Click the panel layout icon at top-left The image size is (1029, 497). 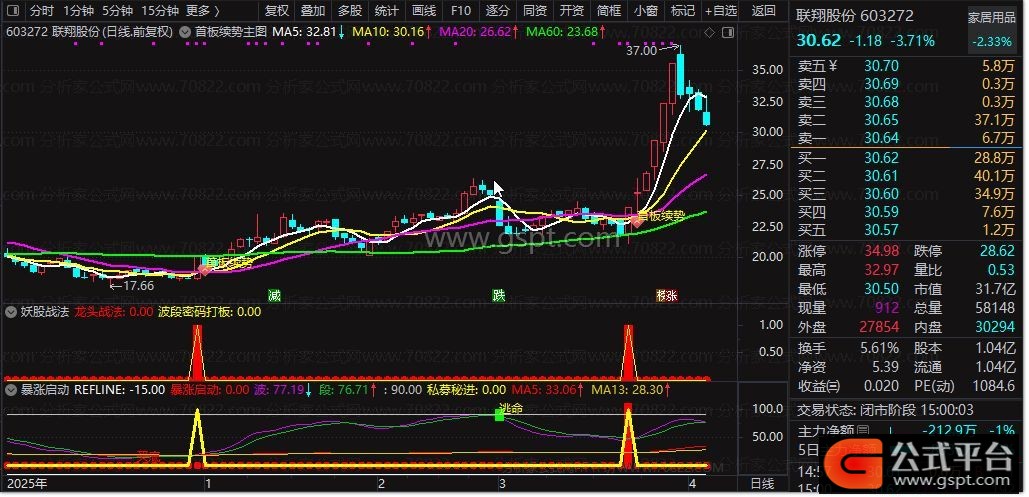click(13, 11)
